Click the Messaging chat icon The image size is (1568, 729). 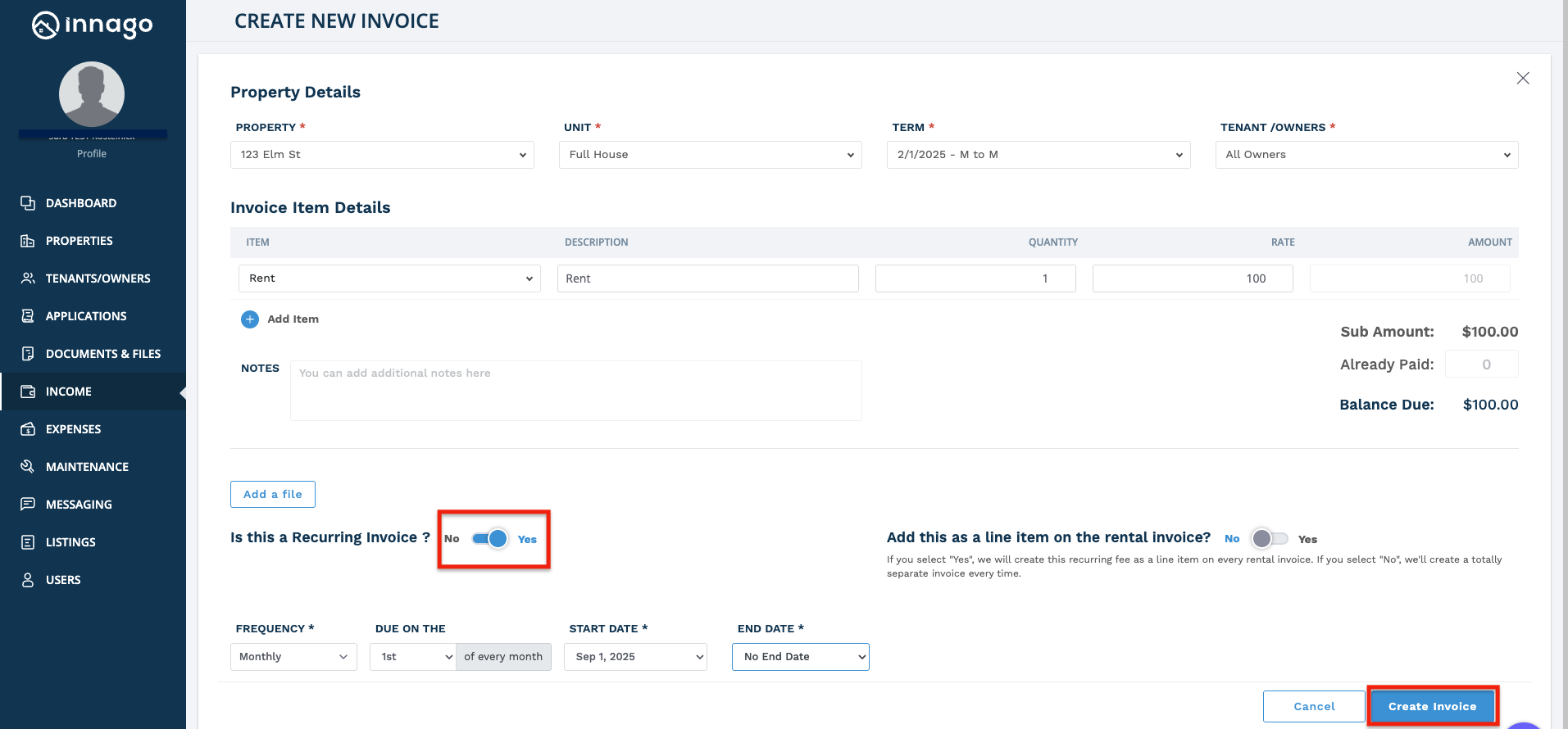click(28, 505)
